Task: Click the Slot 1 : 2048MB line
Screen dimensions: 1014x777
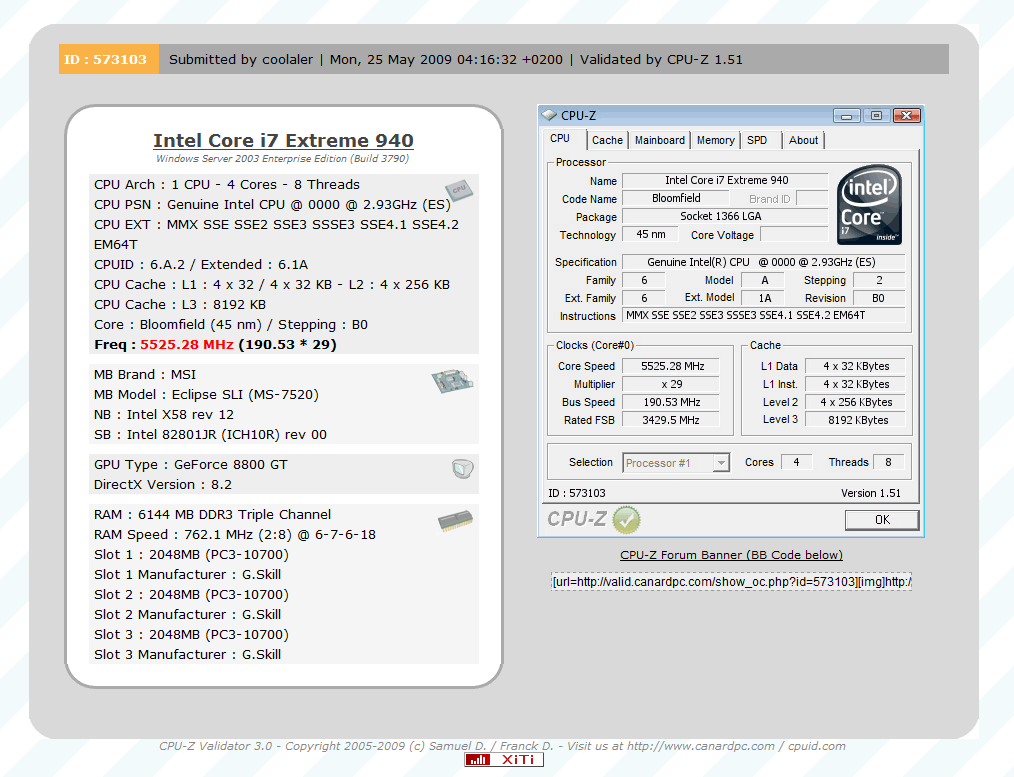Action: [191, 555]
